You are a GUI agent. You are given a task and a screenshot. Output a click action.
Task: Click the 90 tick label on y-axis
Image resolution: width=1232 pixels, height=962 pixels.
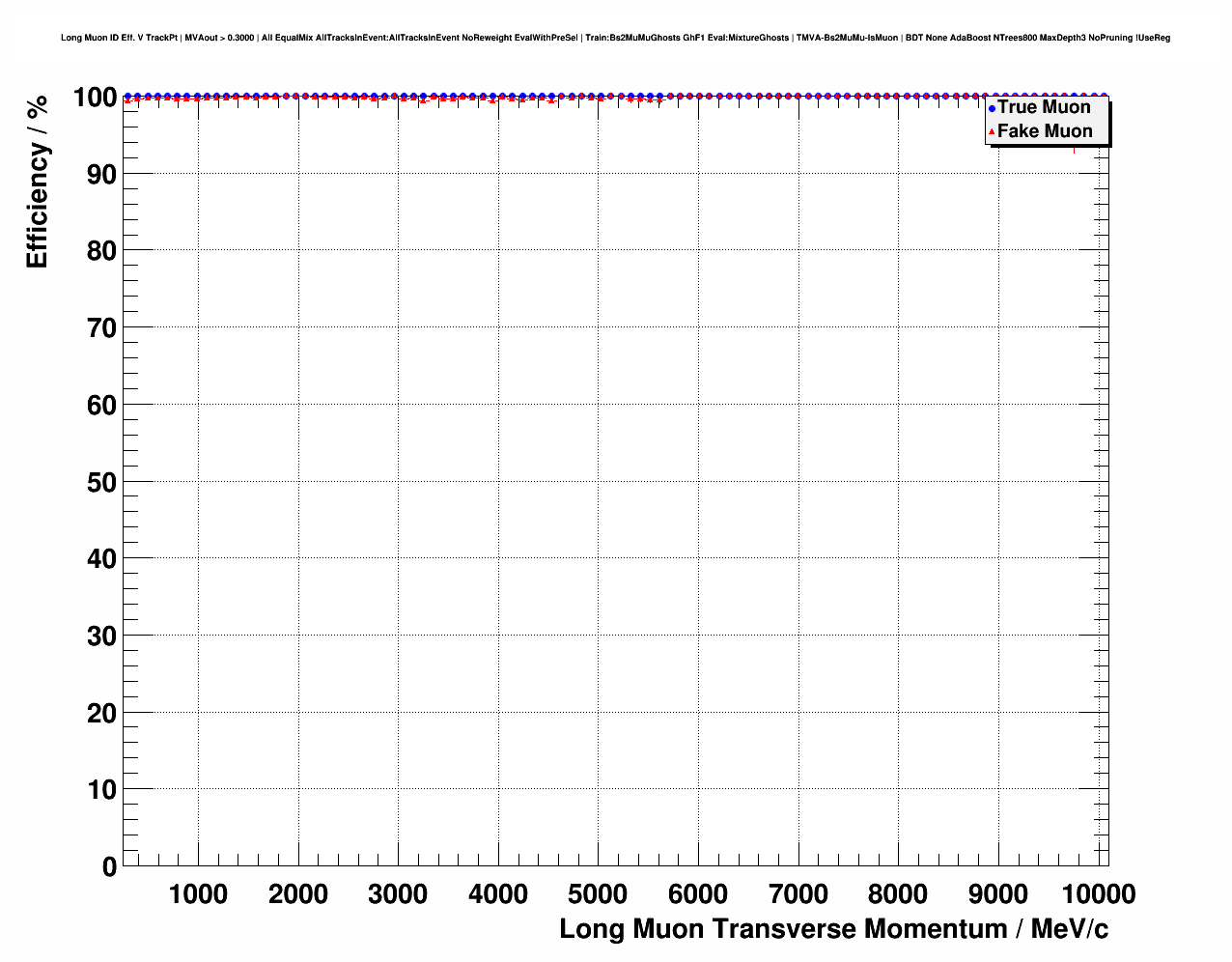[100, 175]
